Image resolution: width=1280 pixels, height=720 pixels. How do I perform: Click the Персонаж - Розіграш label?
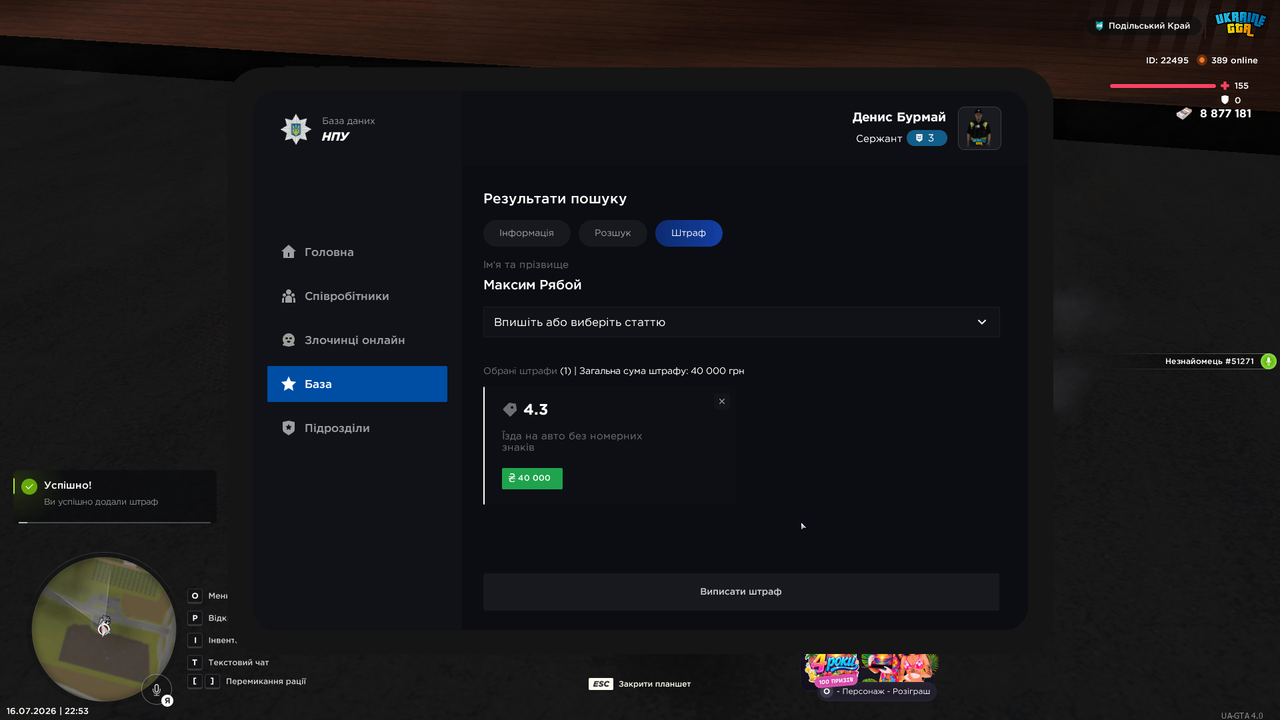tap(883, 692)
